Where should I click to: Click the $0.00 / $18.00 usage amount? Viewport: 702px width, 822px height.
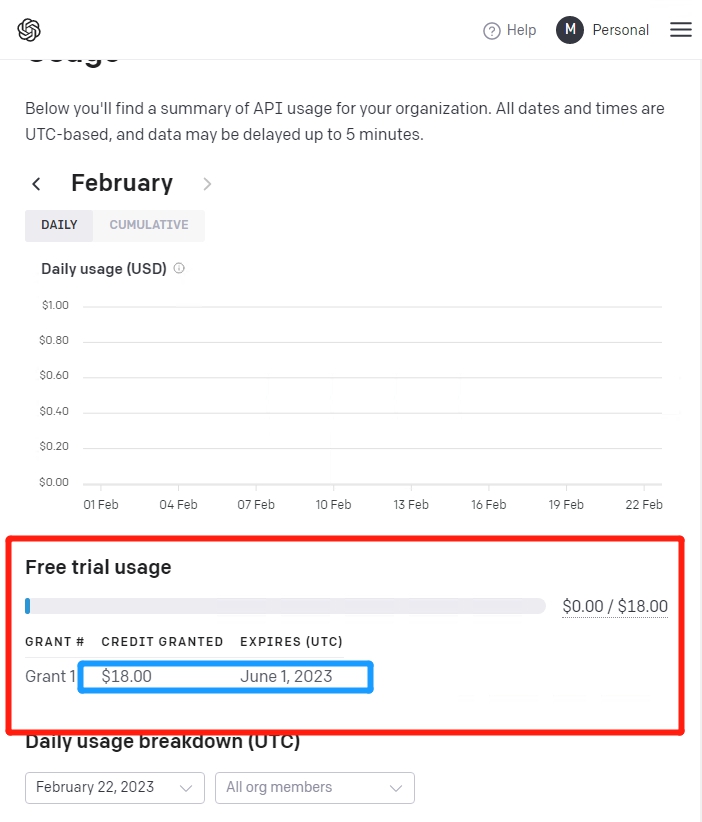[x=615, y=607]
